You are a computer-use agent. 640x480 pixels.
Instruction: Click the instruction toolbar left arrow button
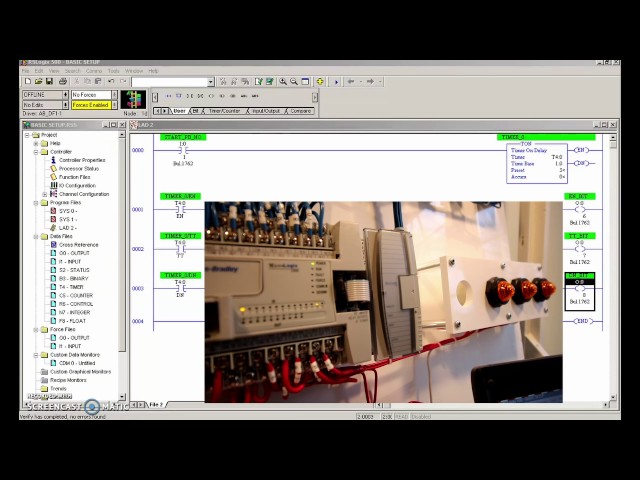(155, 97)
